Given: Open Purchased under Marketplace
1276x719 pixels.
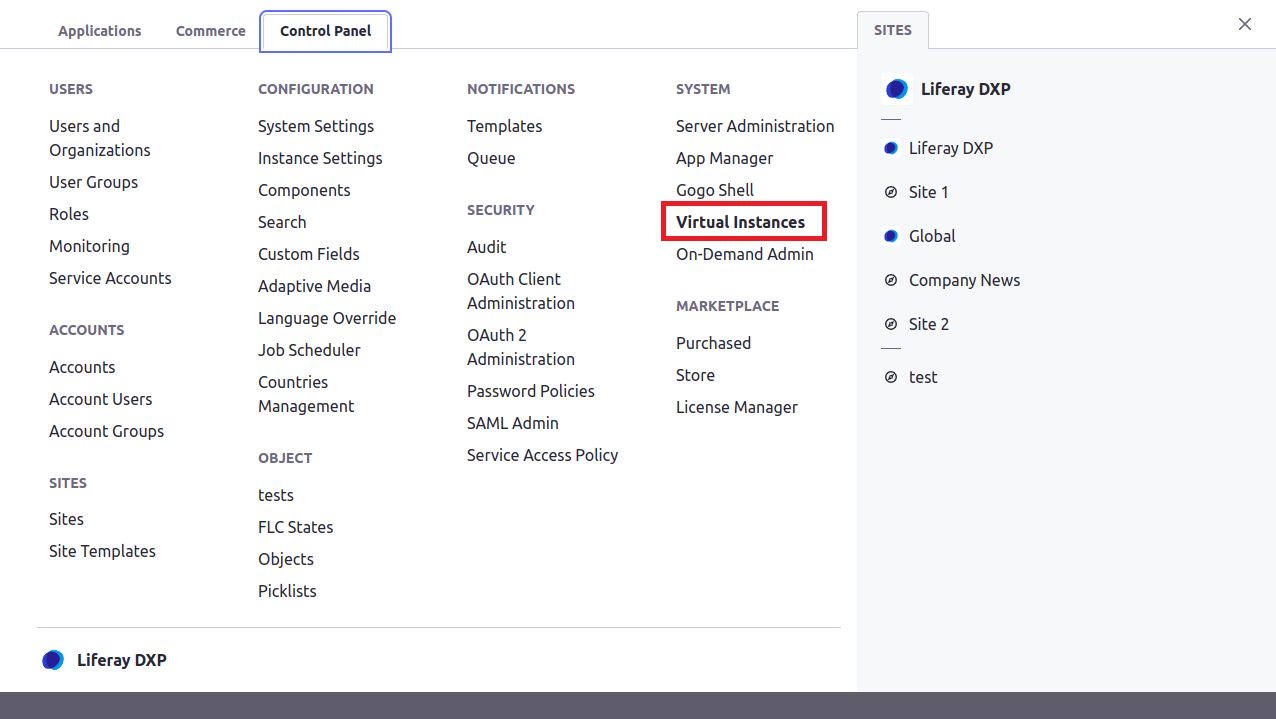Looking at the screenshot, I should point(714,343).
